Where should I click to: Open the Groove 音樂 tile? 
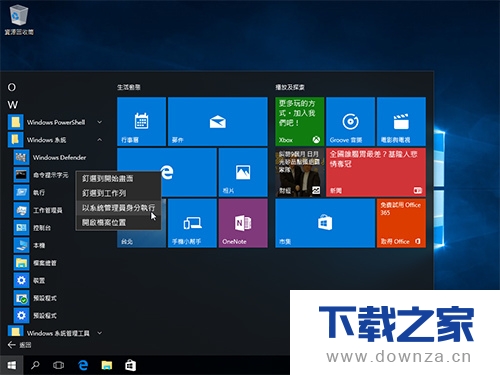[x=350, y=122]
